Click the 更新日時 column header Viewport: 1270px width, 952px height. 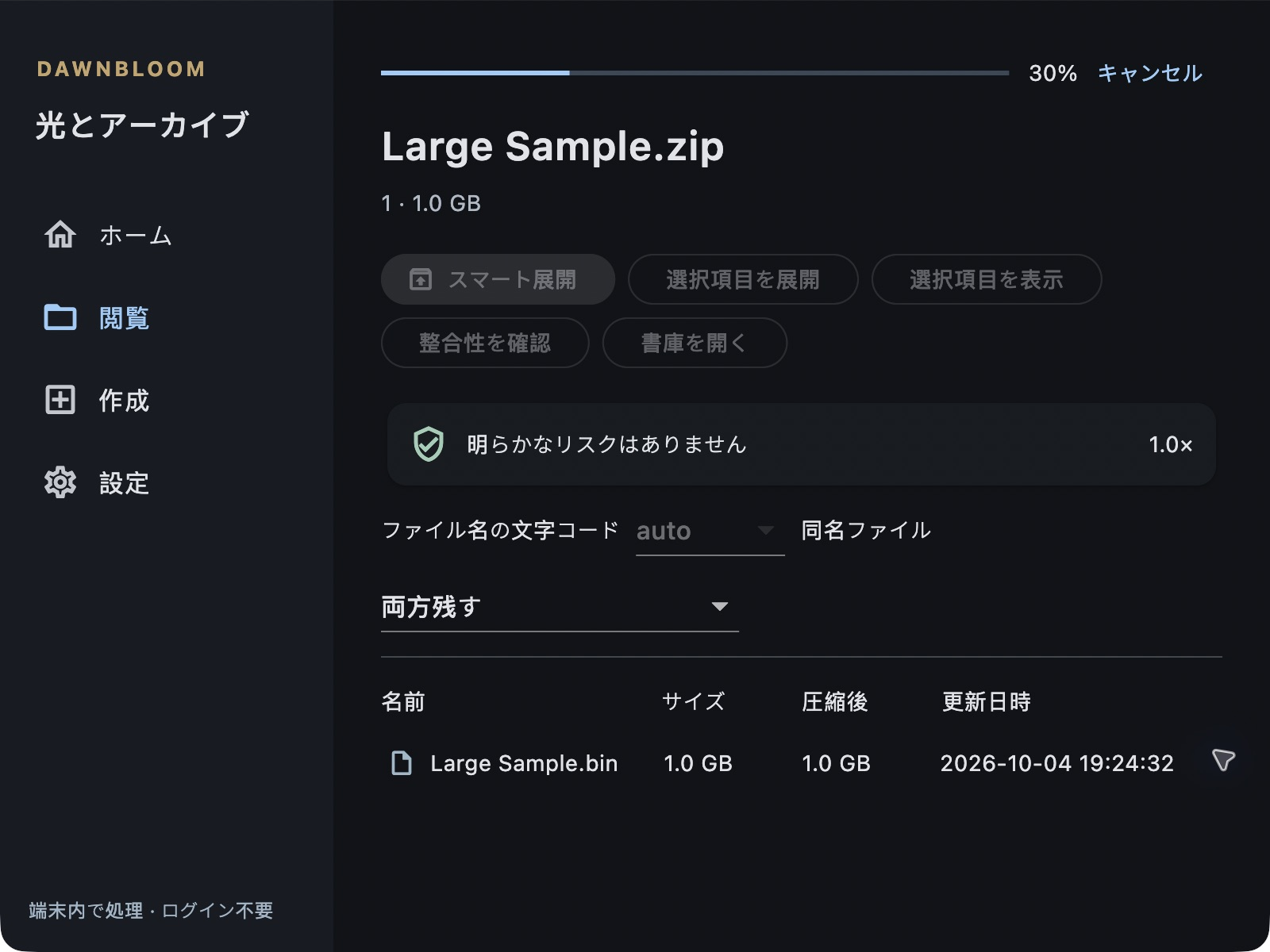tap(986, 701)
